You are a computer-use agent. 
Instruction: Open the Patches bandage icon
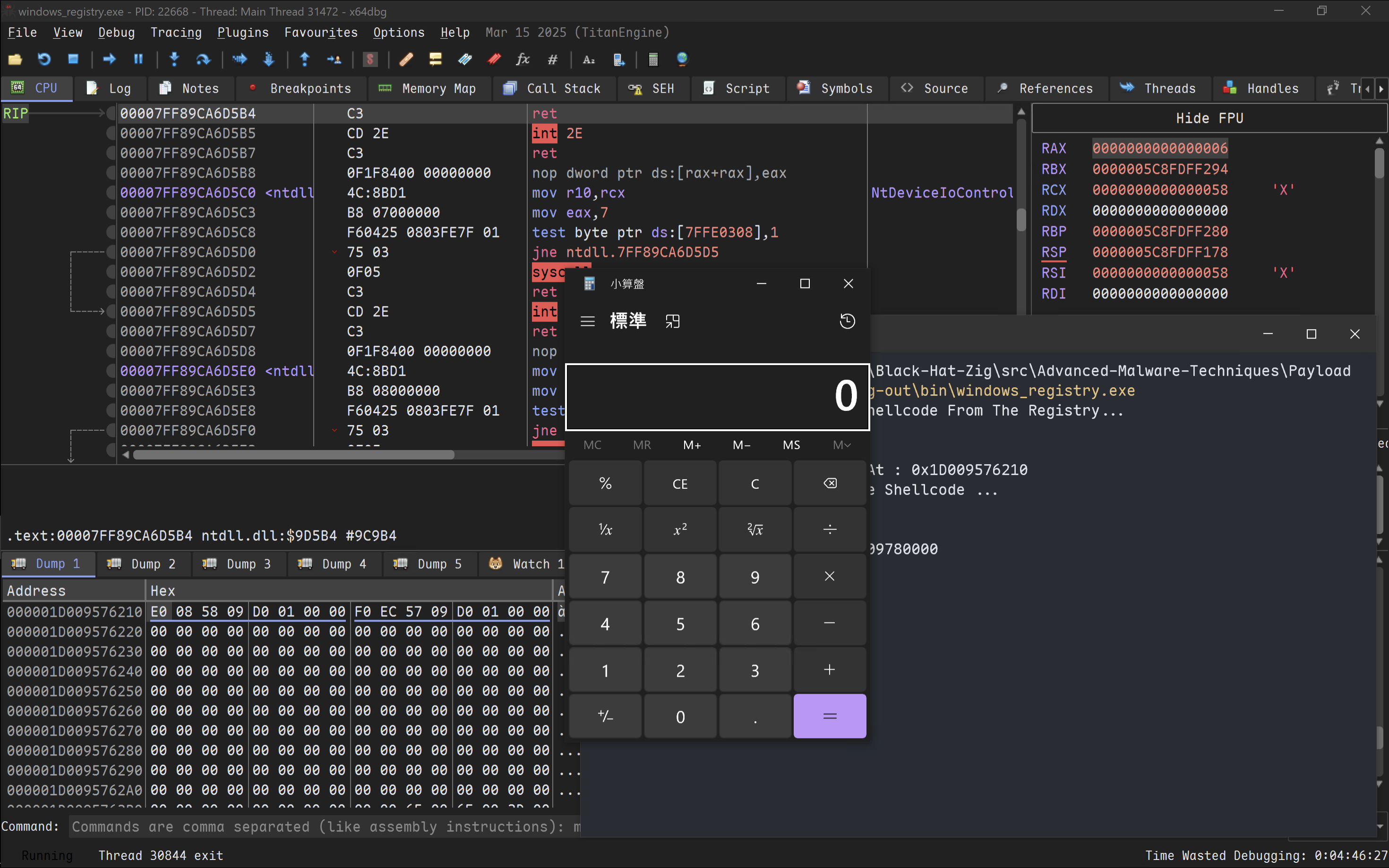click(x=406, y=59)
